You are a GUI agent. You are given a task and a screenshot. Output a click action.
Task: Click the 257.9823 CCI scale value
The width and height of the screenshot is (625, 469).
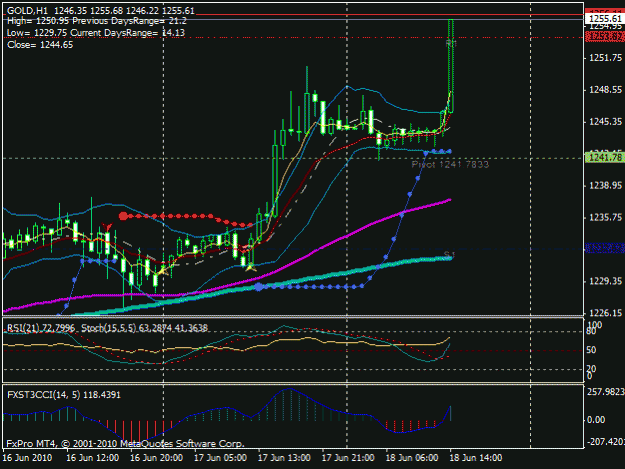605,392
